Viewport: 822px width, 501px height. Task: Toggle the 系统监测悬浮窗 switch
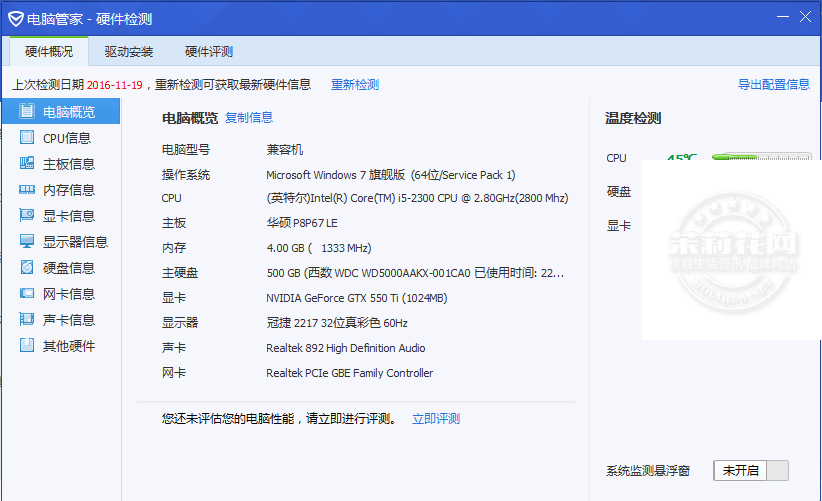[x=751, y=471]
